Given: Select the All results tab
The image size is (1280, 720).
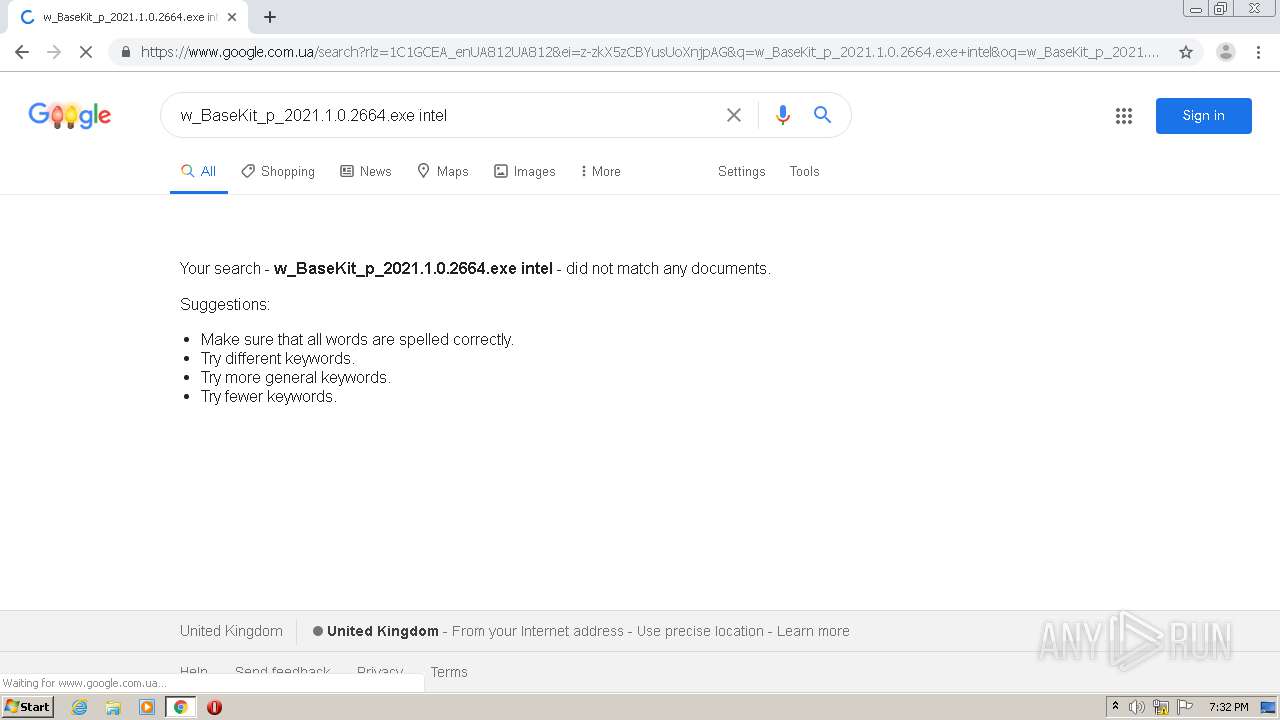Looking at the screenshot, I should point(198,171).
